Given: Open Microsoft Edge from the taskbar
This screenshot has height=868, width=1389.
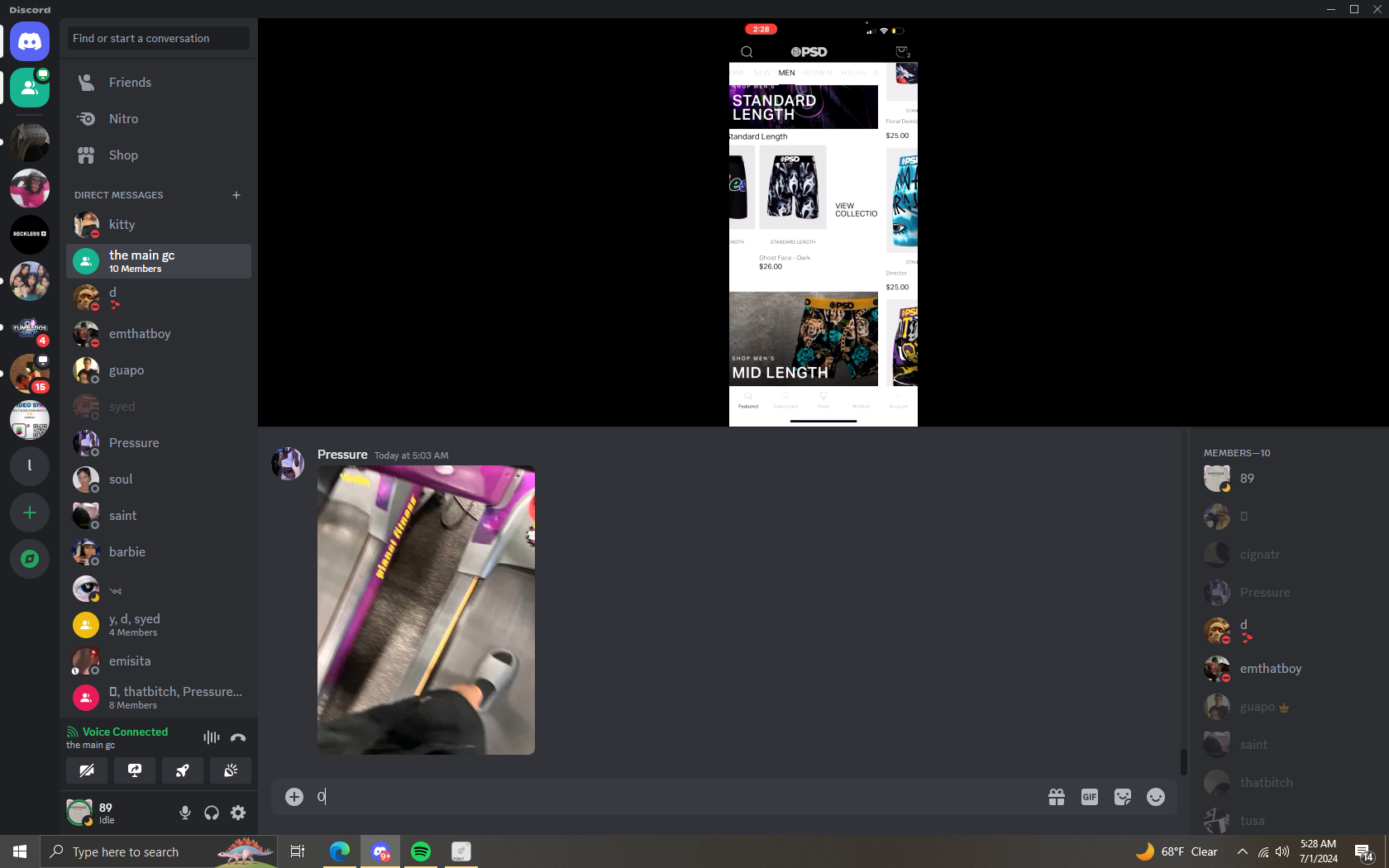Looking at the screenshot, I should (x=340, y=851).
